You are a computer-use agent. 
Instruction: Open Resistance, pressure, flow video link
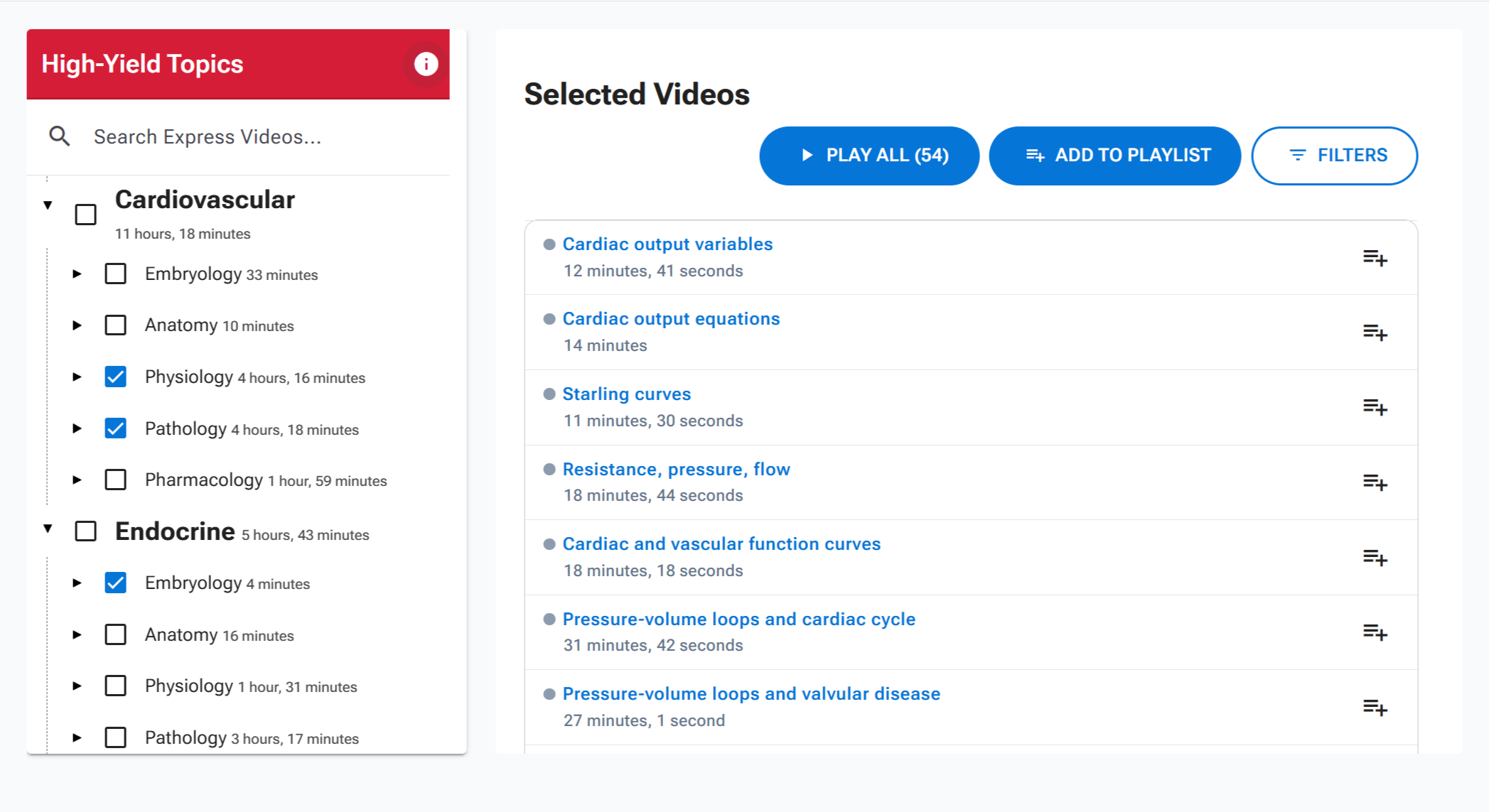[x=676, y=470]
